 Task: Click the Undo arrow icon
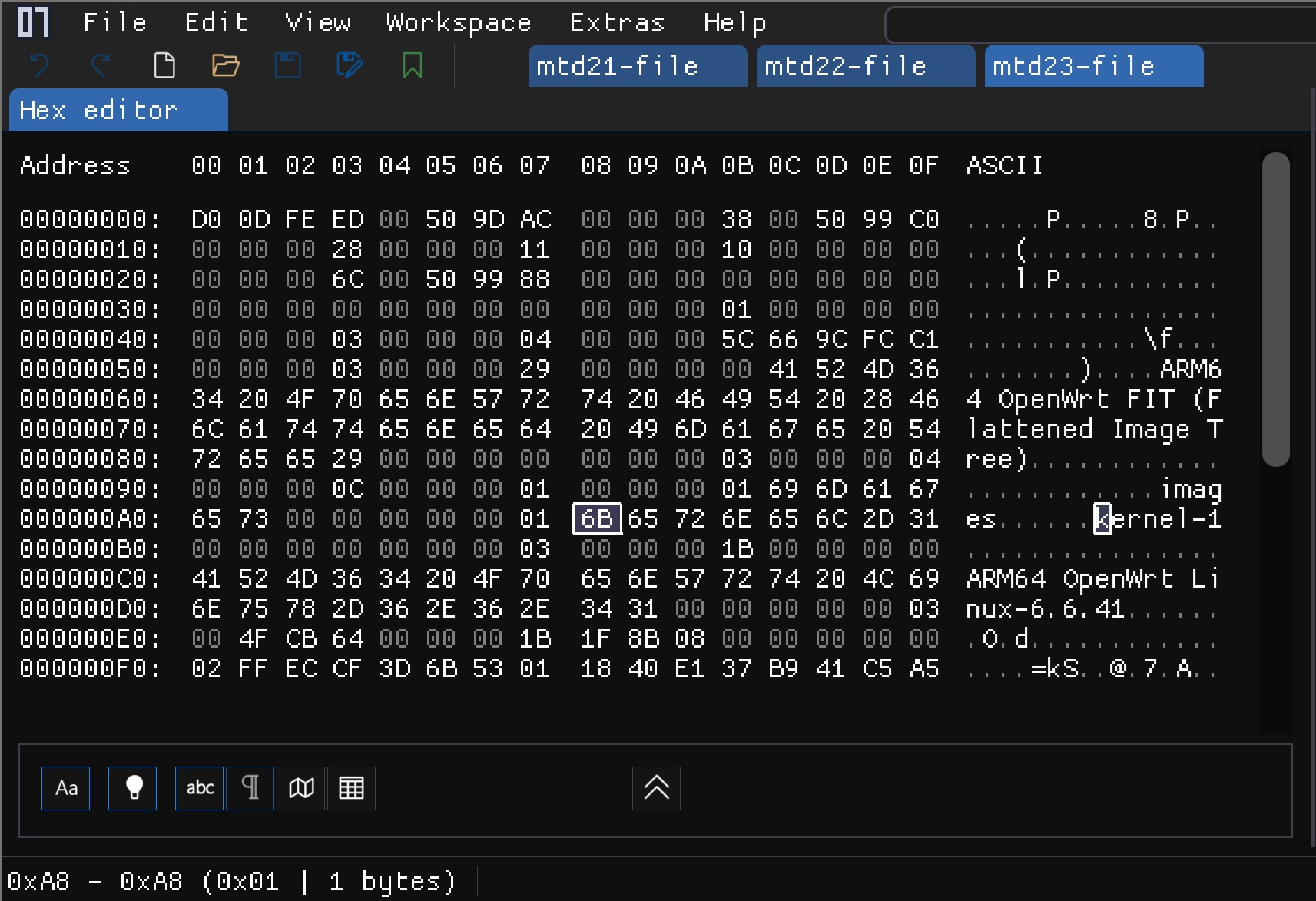point(39,65)
